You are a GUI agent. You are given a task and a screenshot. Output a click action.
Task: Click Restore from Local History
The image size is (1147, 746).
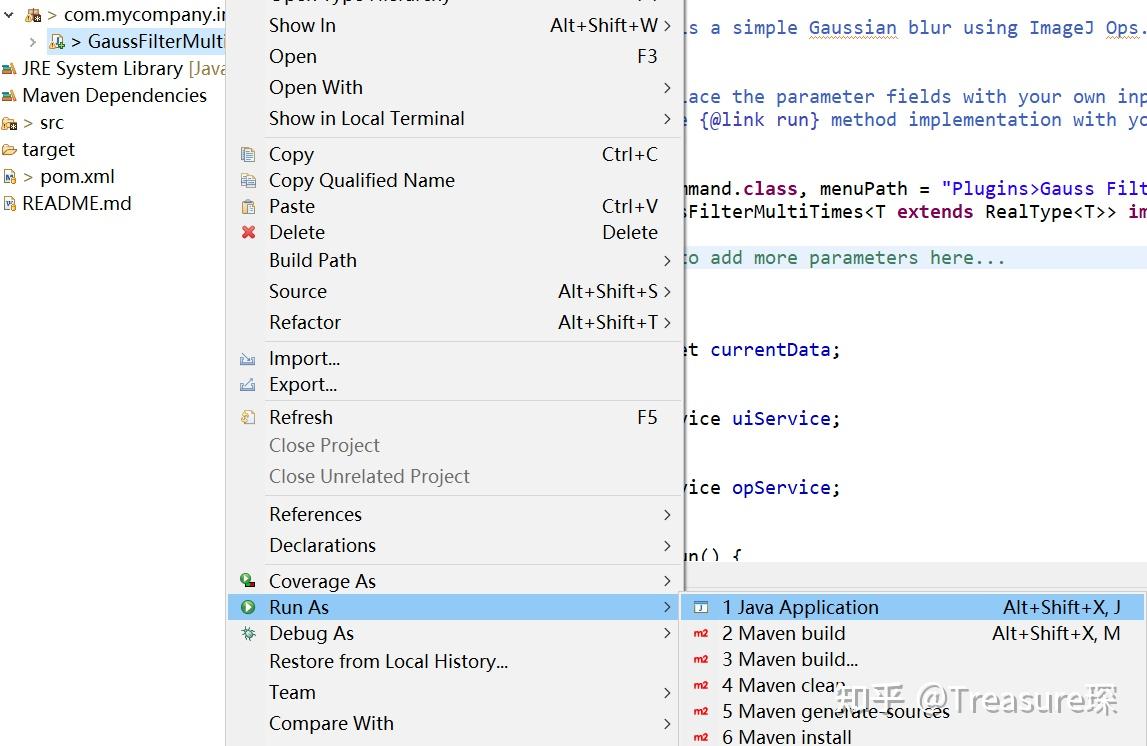(388, 661)
